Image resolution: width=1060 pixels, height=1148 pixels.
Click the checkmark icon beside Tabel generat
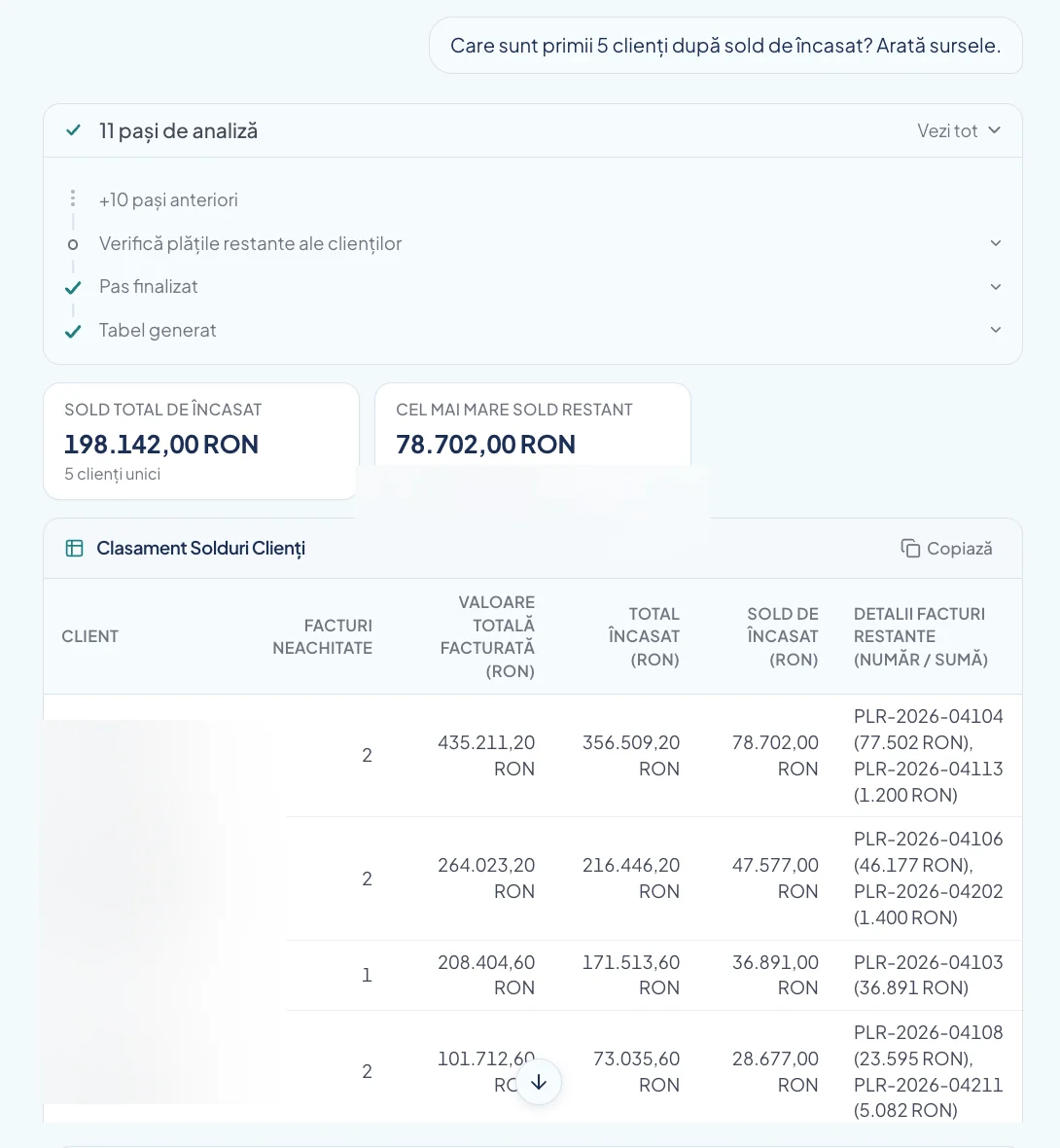click(73, 332)
